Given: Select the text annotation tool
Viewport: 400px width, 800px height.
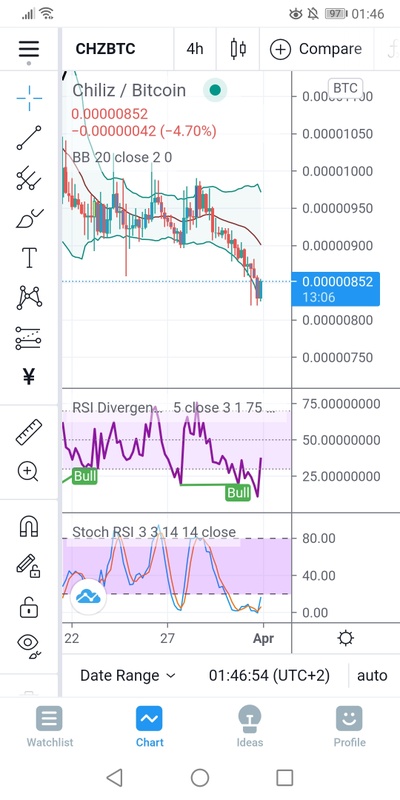Looking at the screenshot, I should point(29,258).
